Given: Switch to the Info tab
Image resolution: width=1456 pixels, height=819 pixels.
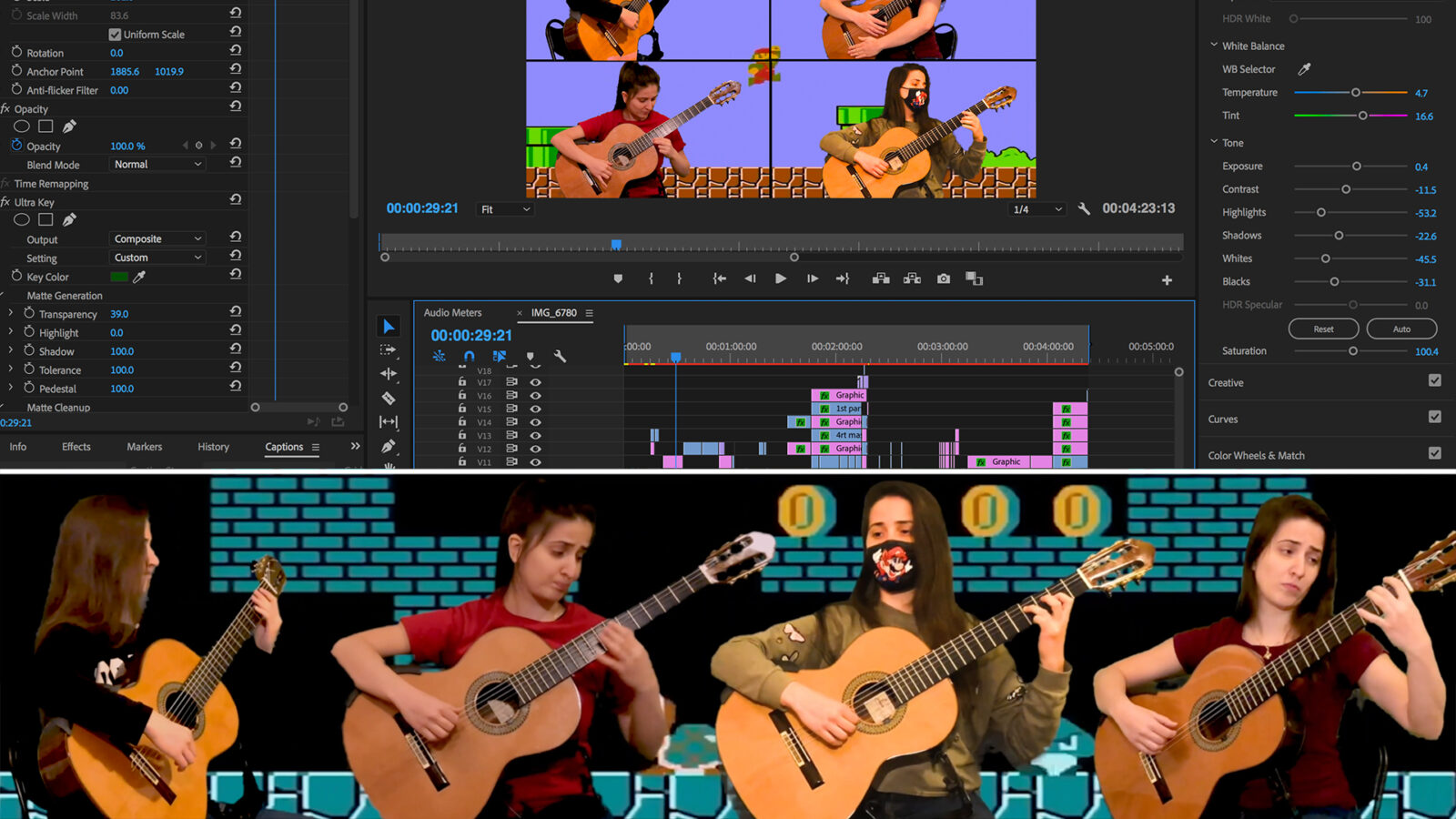Looking at the screenshot, I should pos(18,447).
